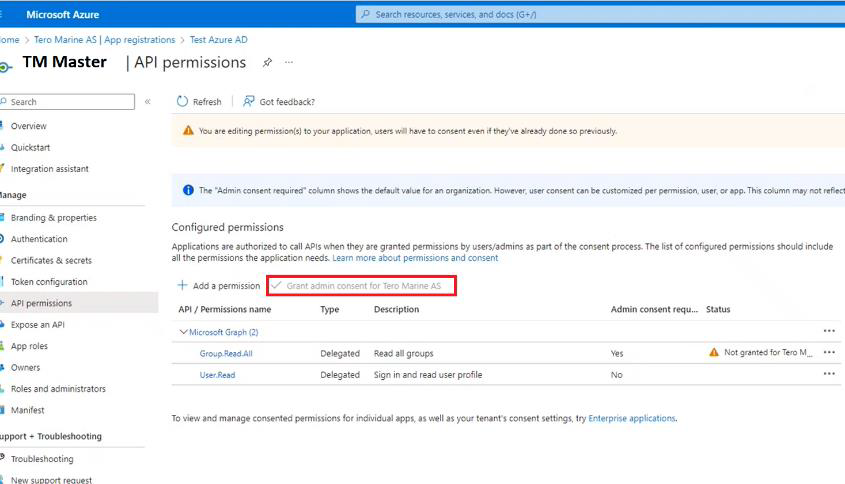This screenshot has width=845, height=484.
Task: Click the top search resources field
Action: 600,14
